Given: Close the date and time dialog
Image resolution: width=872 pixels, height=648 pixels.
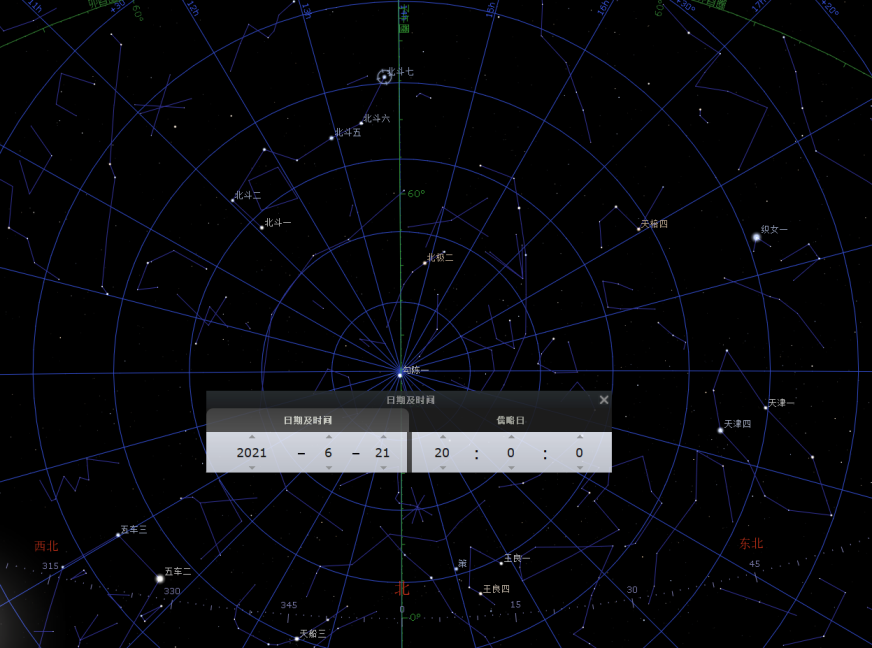Looking at the screenshot, I should click(x=603, y=400).
